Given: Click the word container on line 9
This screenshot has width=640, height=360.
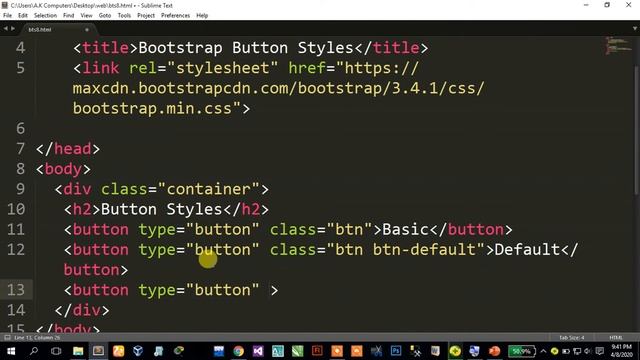Looking at the screenshot, I should pos(209,189).
